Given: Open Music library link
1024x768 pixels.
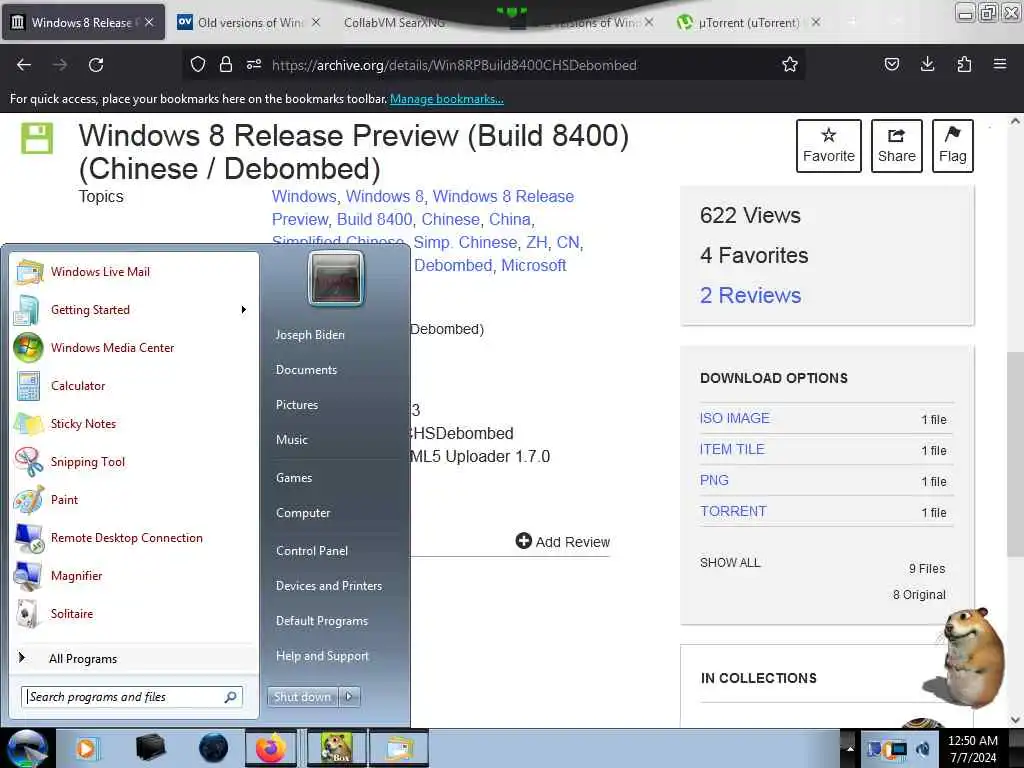Looking at the screenshot, I should [x=291, y=440].
